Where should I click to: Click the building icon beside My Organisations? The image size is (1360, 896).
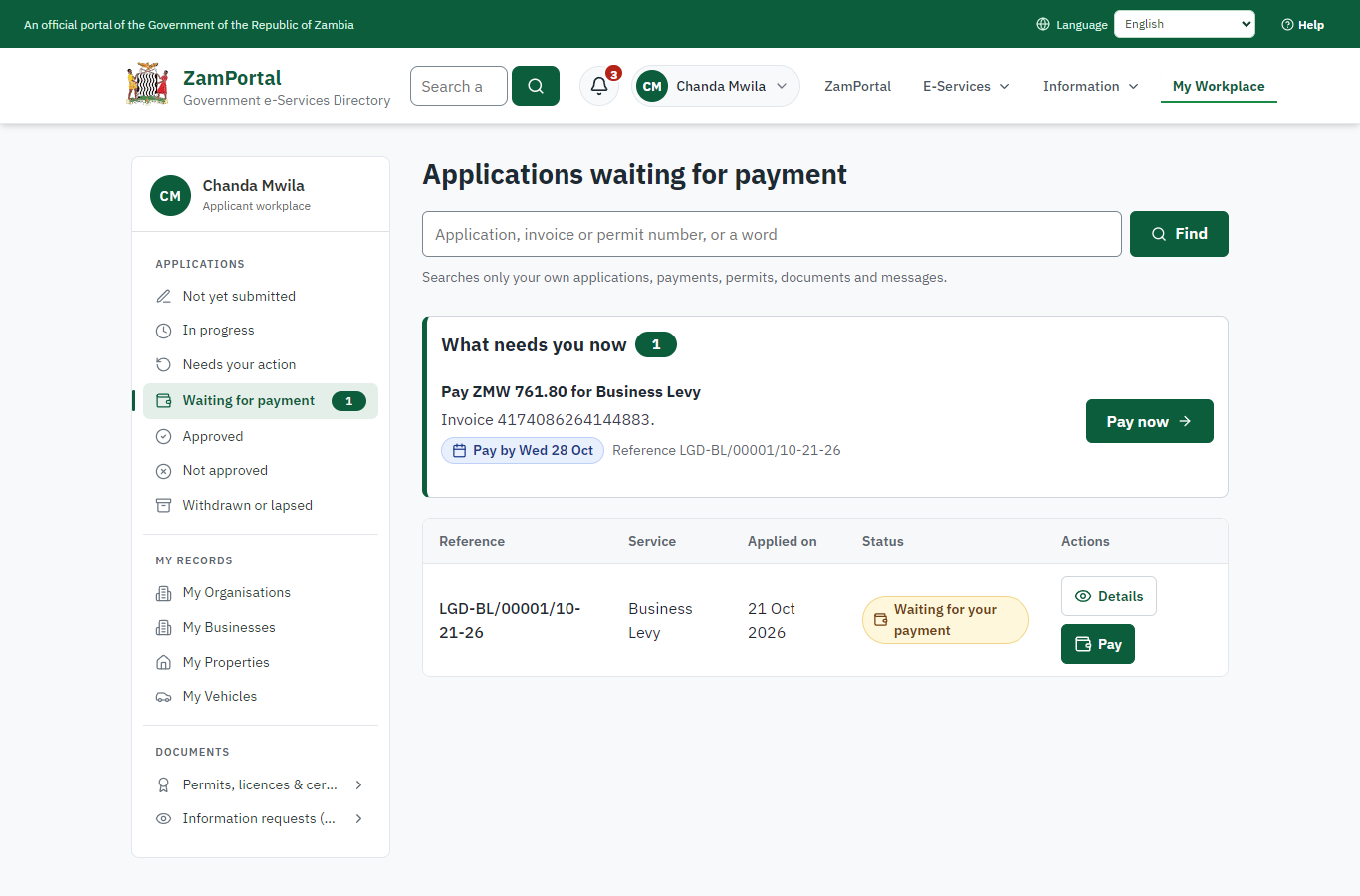[x=164, y=593]
